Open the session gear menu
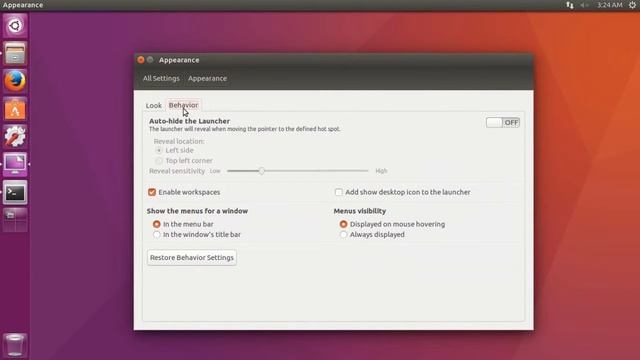This screenshot has height=360, width=640. [x=632, y=5]
